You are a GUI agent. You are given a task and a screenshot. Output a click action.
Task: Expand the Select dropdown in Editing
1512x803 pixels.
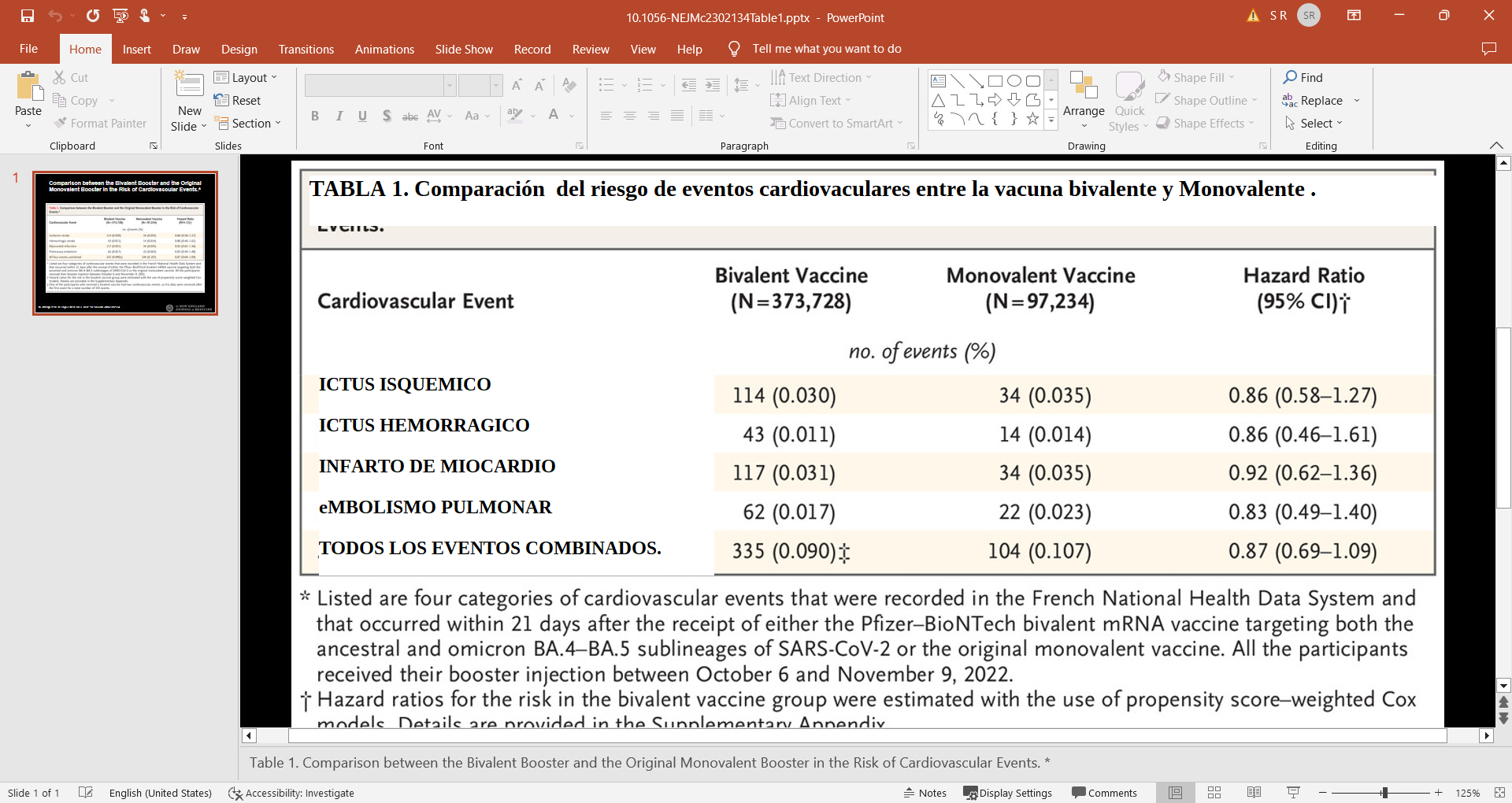click(x=1314, y=124)
